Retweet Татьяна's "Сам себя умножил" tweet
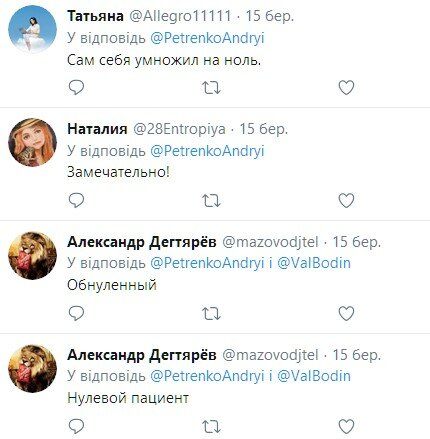430x439 pixels. coord(211,88)
